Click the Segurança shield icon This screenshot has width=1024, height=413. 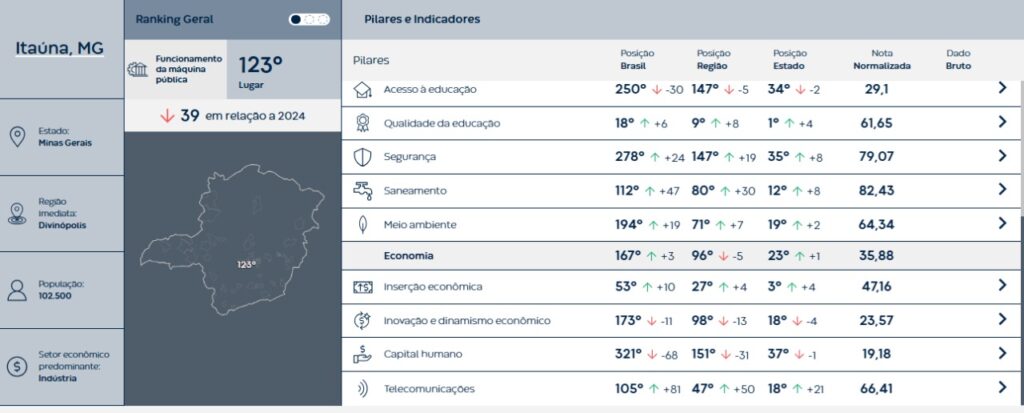[x=361, y=157]
